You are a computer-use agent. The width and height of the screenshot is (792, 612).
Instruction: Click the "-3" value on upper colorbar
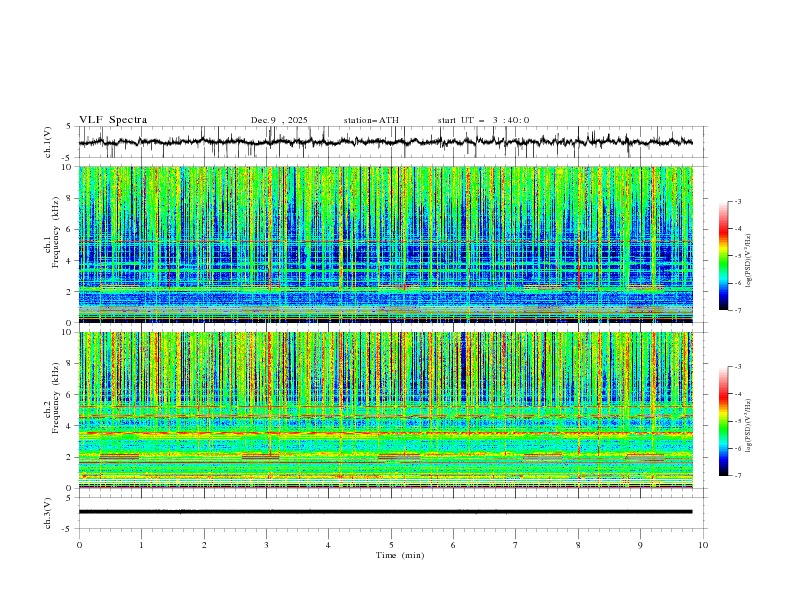tap(736, 202)
